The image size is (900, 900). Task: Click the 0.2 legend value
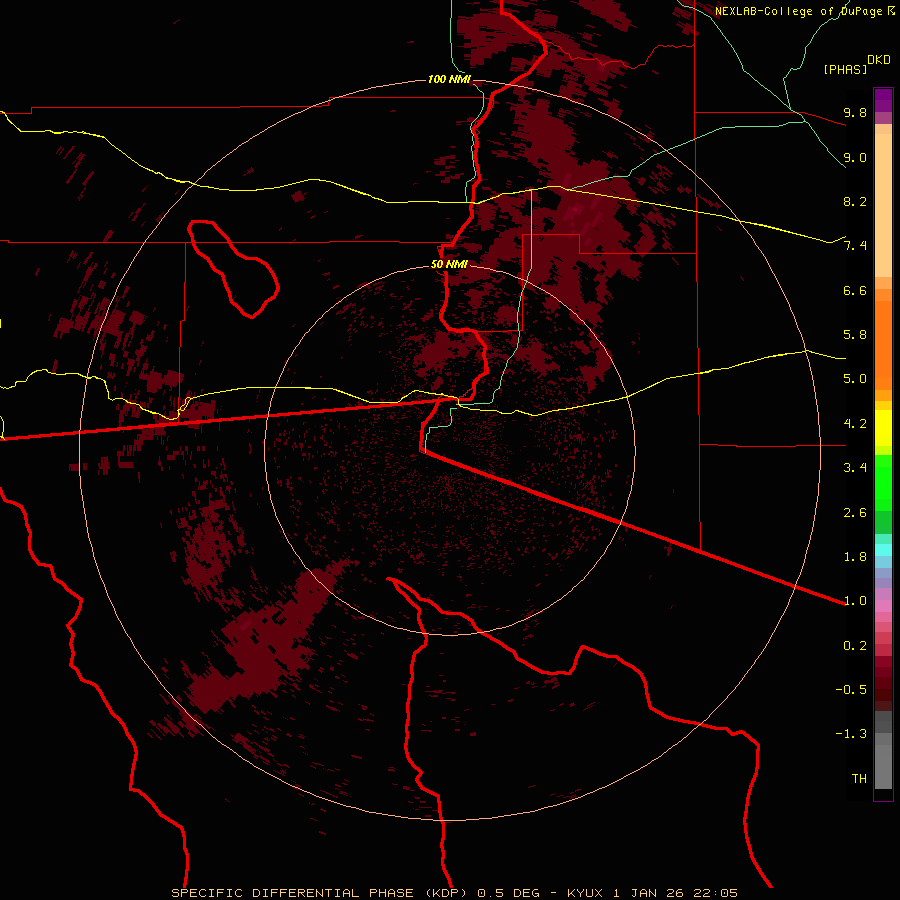[855, 646]
